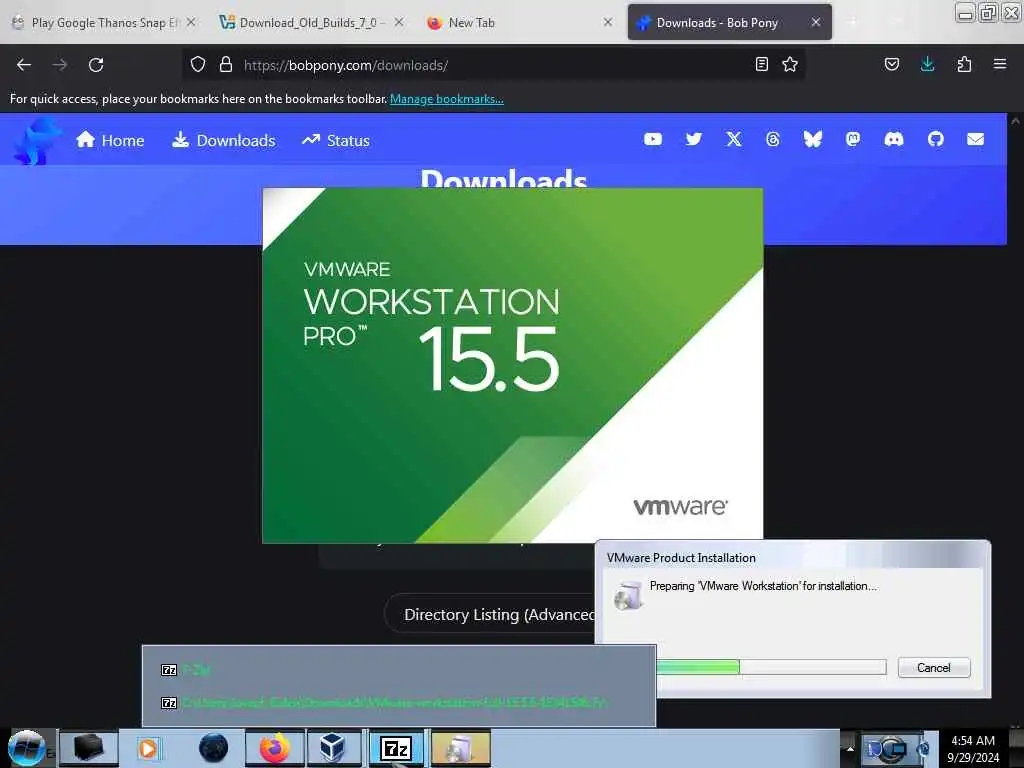Close the New Tab tab
1024x768 pixels.
pyautogui.click(x=608, y=22)
